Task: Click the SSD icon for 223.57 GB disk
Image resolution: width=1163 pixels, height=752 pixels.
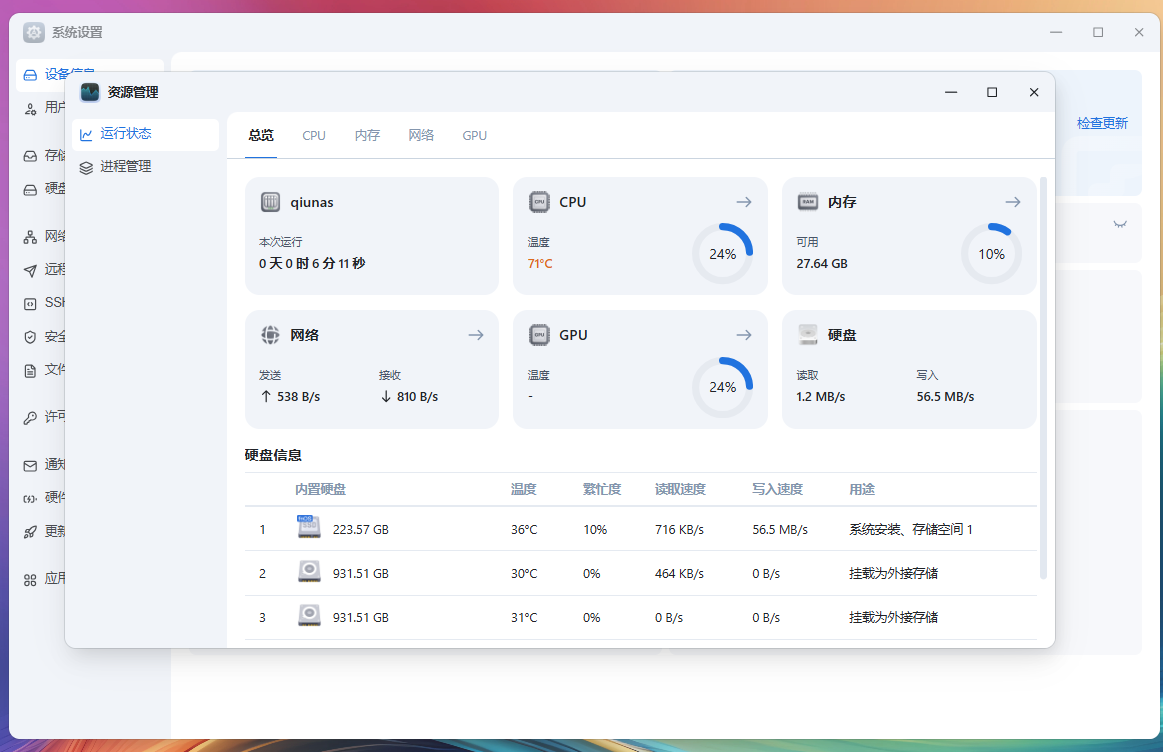Action: pos(309,527)
